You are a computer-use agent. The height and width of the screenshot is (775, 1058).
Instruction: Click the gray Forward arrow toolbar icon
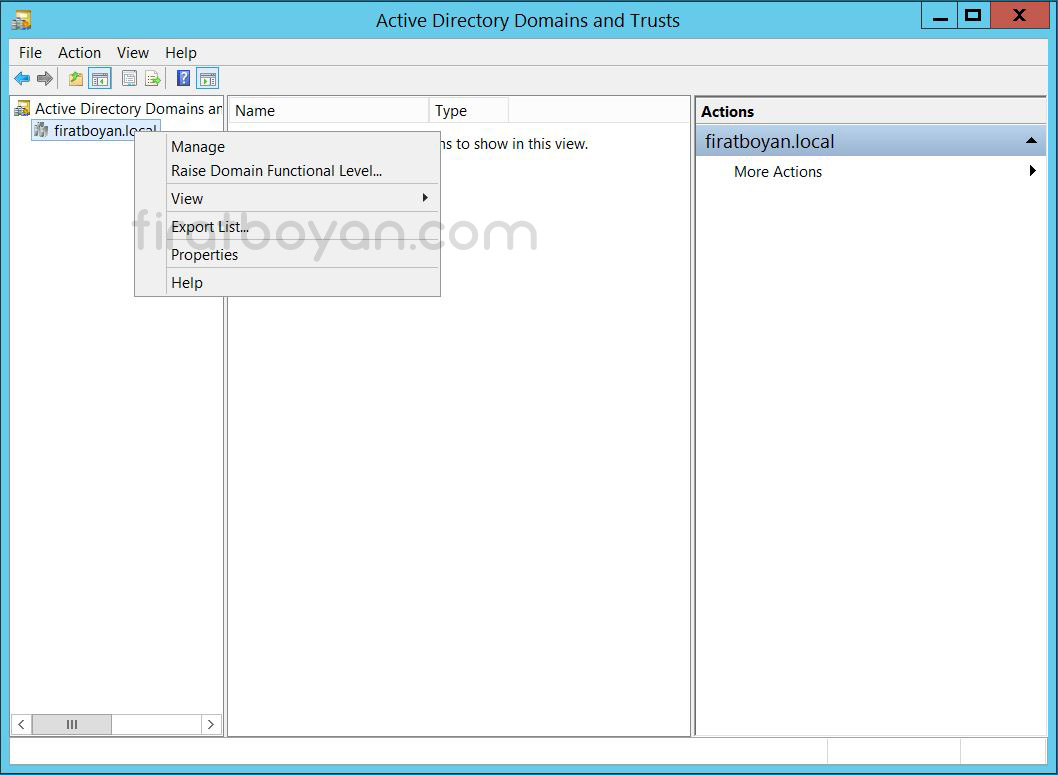45,79
